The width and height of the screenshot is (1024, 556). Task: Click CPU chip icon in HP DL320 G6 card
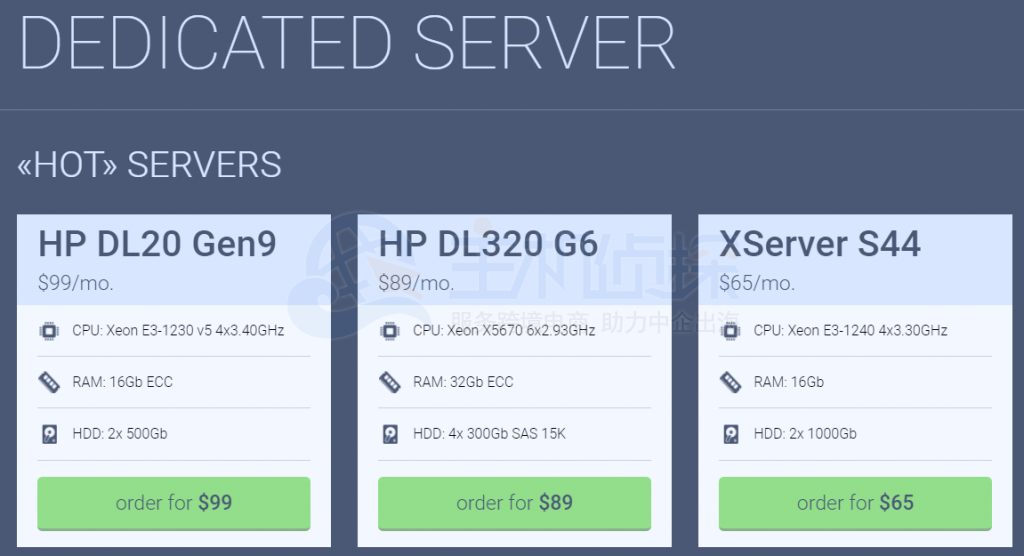(390, 331)
